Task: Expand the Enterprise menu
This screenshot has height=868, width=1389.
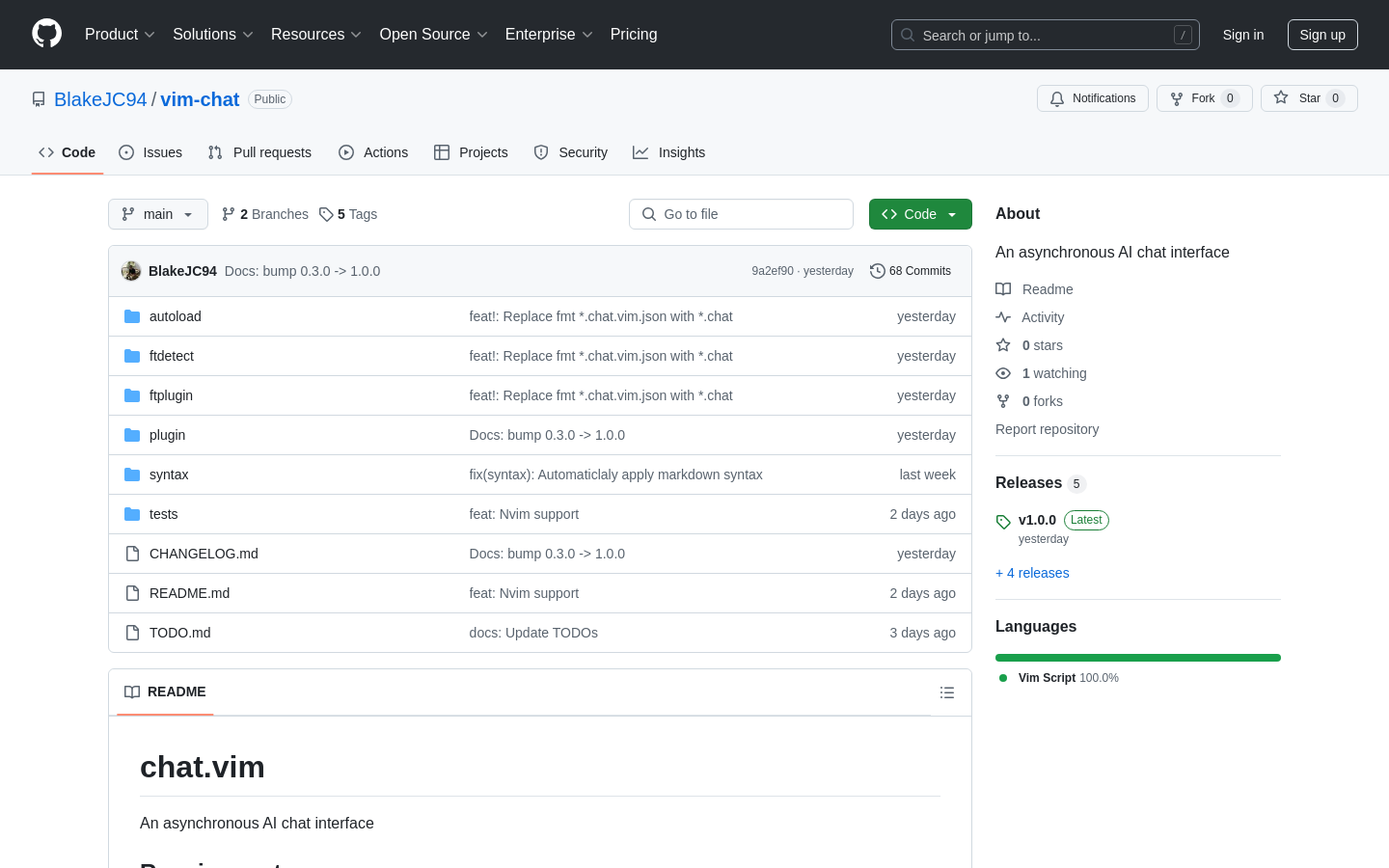Action: (x=549, y=34)
